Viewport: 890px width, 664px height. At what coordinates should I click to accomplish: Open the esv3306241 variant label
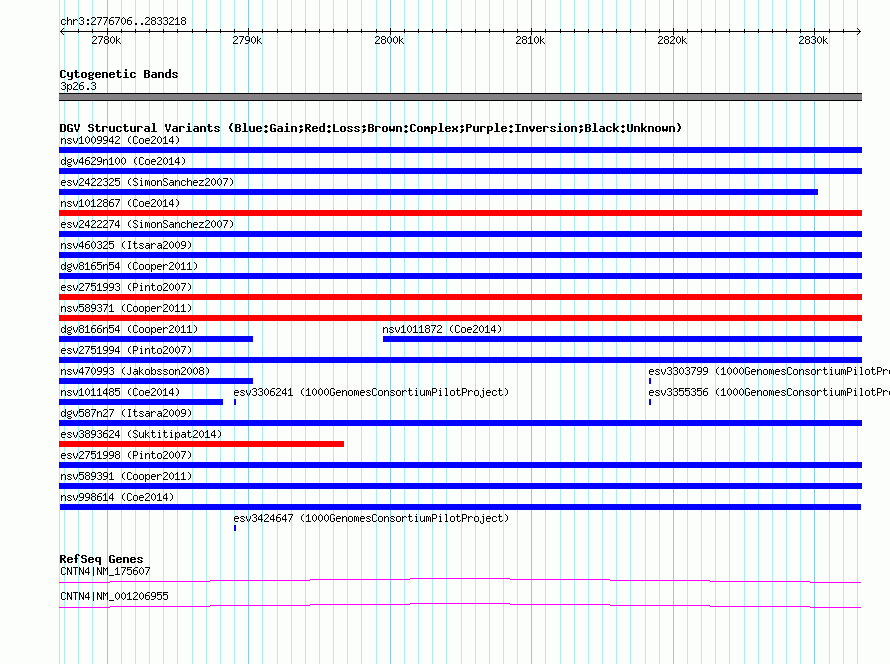point(371,392)
